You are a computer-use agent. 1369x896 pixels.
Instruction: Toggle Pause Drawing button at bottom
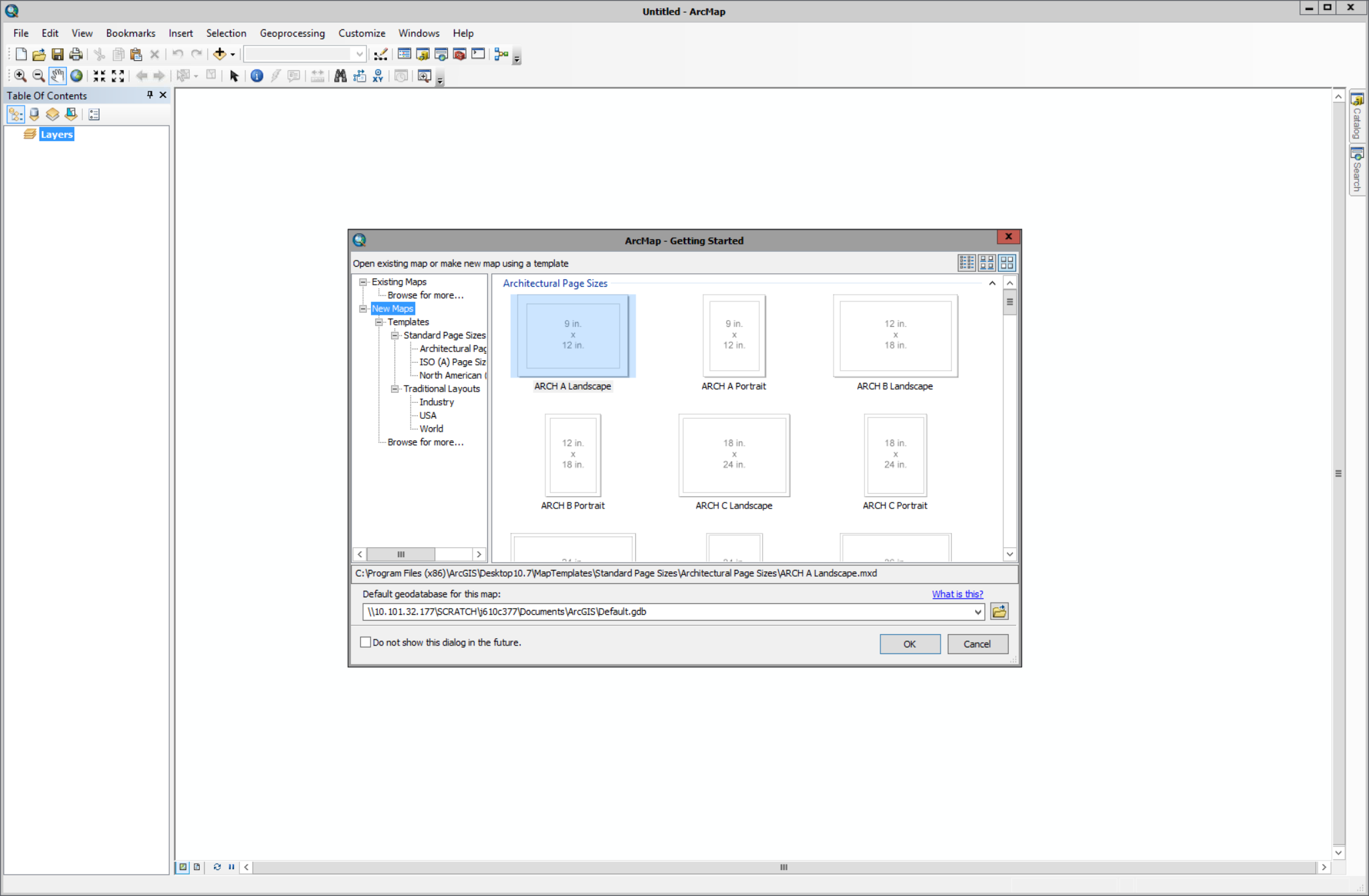click(x=231, y=867)
